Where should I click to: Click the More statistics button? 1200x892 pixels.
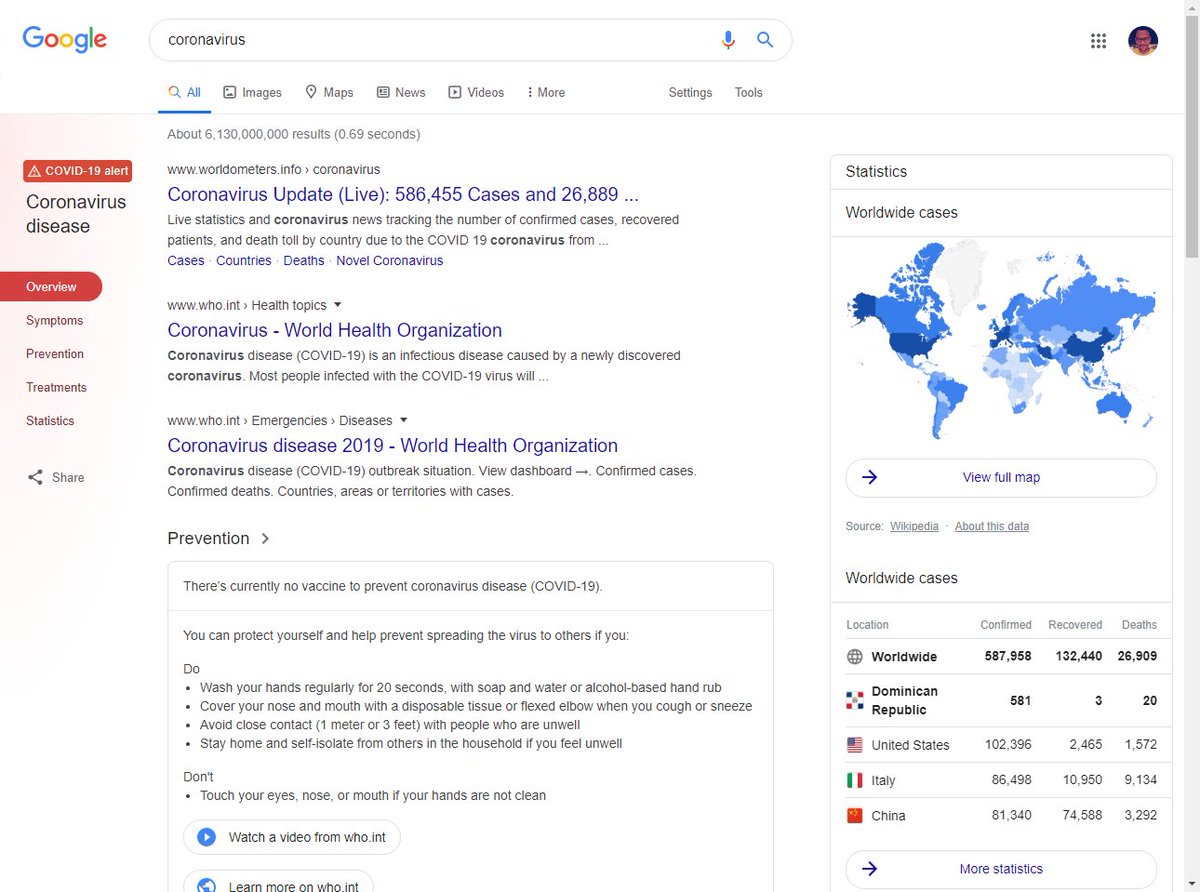click(x=1001, y=869)
